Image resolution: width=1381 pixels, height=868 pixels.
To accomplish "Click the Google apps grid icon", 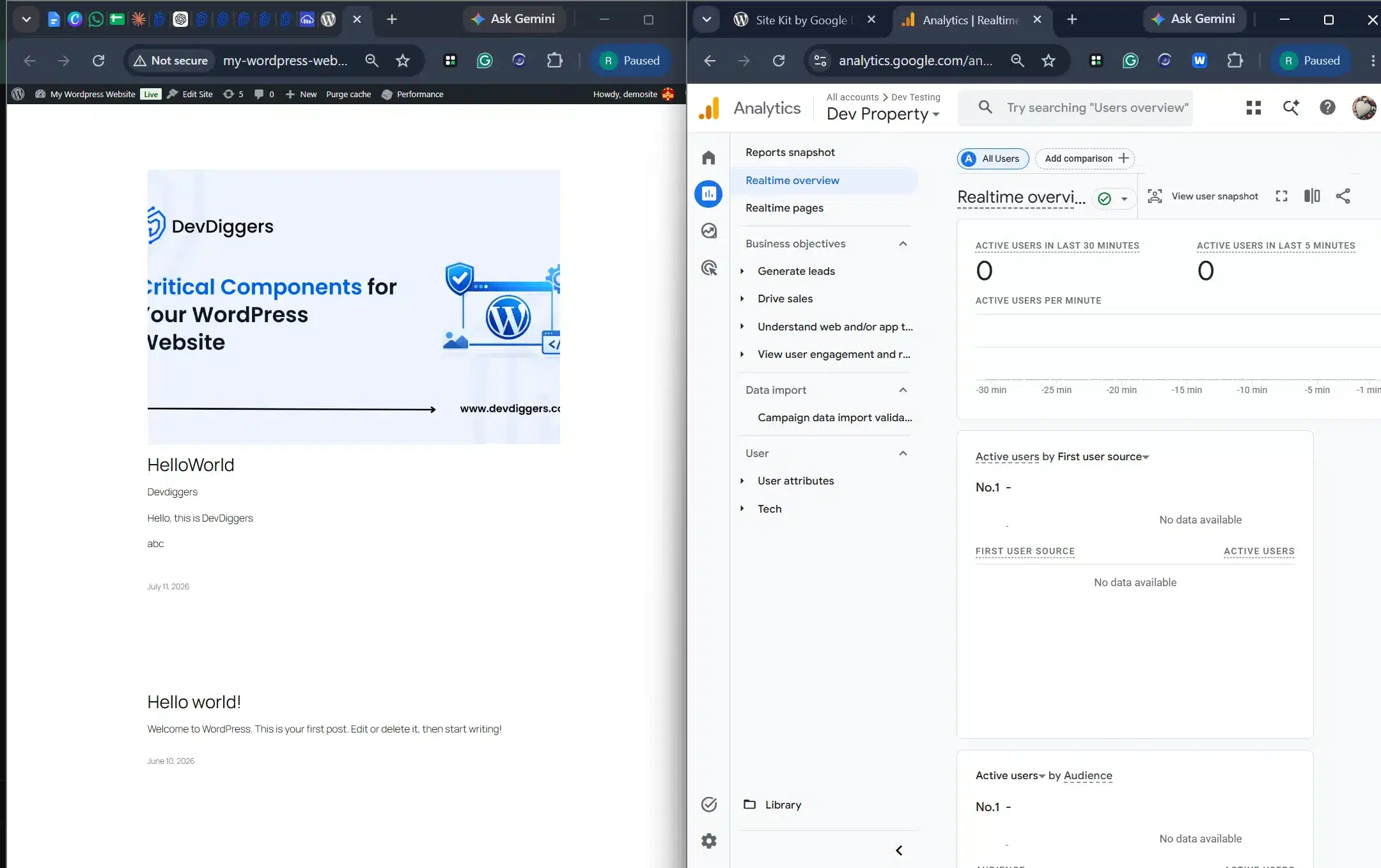I will tap(1253, 107).
